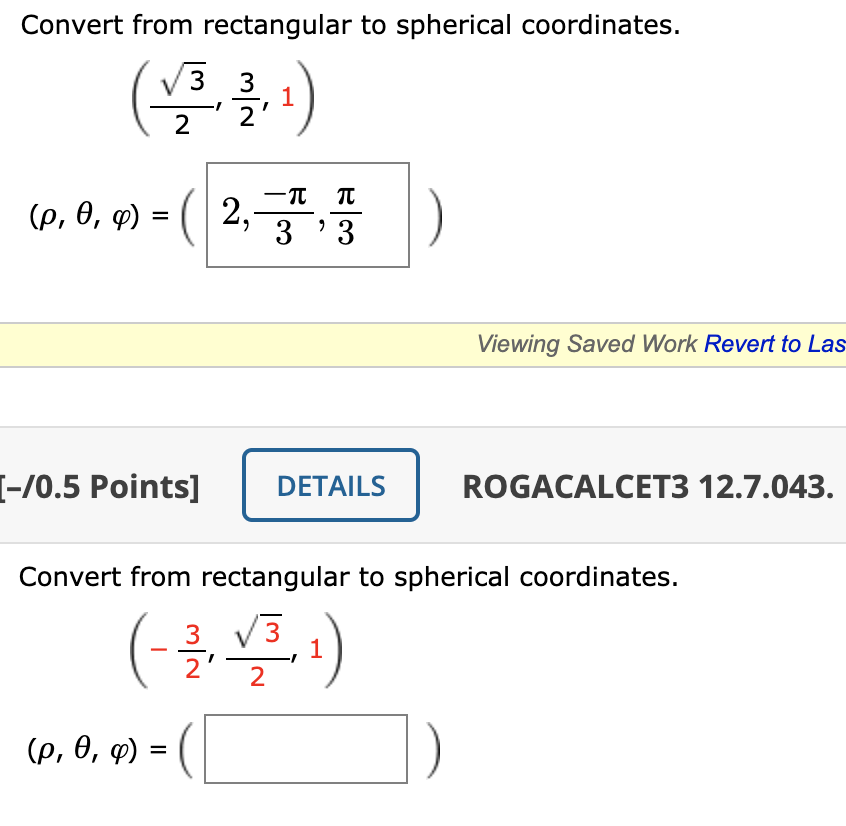Select the filled answer box showing 2, -π/3, π/3

(307, 214)
